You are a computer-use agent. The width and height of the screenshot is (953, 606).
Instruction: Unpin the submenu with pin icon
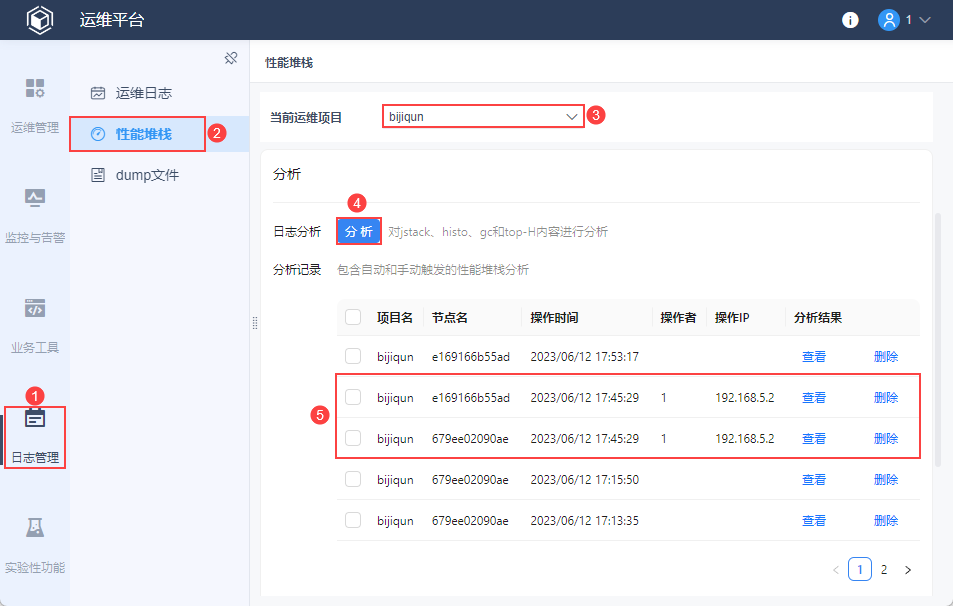point(231,58)
